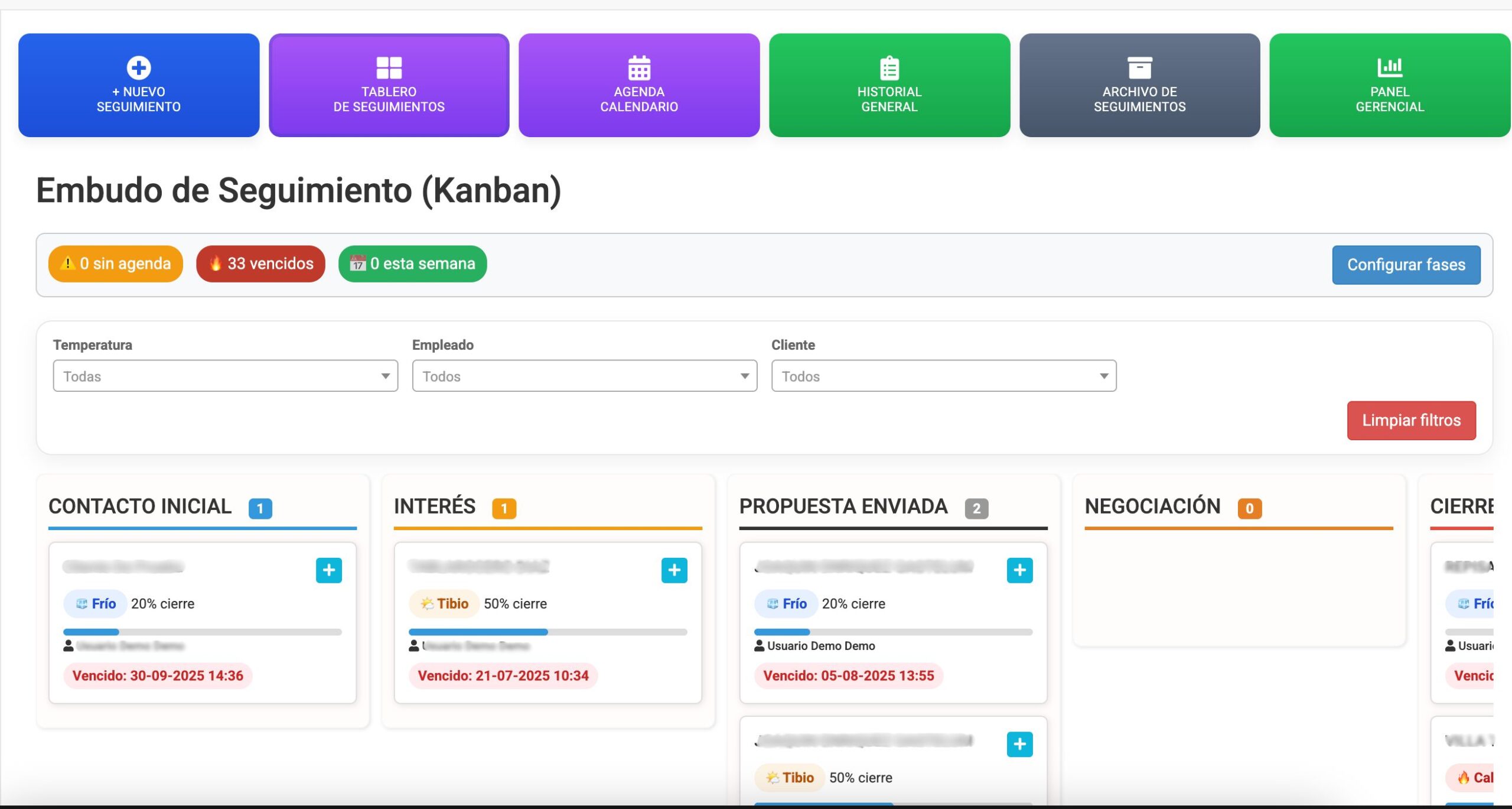Click the Vencido date on the Frío proposal card
The width and height of the screenshot is (1512, 809).
(849, 675)
